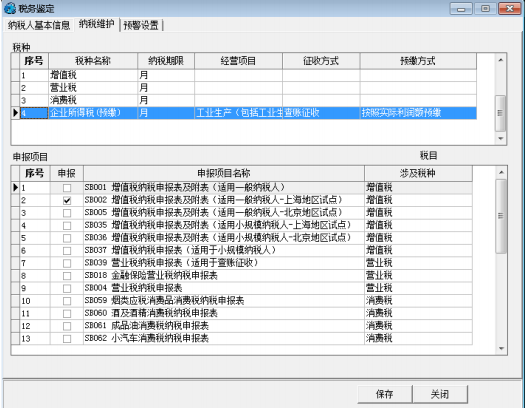Uncheck the SB002 上海地区试点 checkbox

67,200
